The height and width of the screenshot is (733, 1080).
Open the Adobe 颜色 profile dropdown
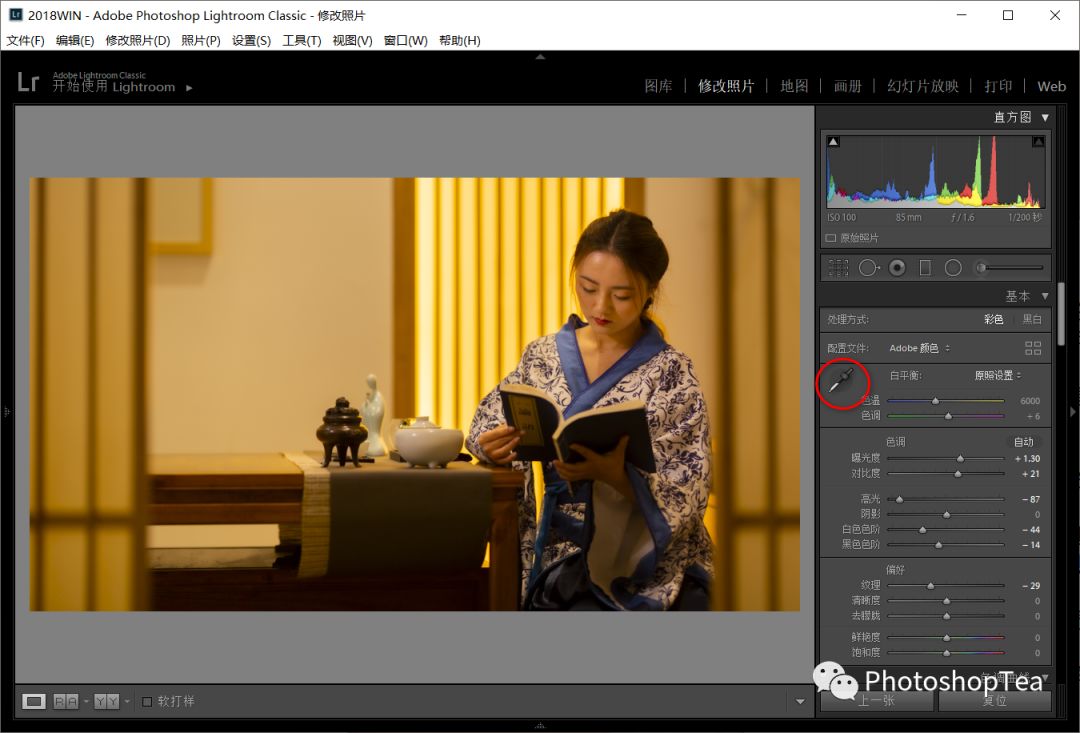tap(920, 348)
